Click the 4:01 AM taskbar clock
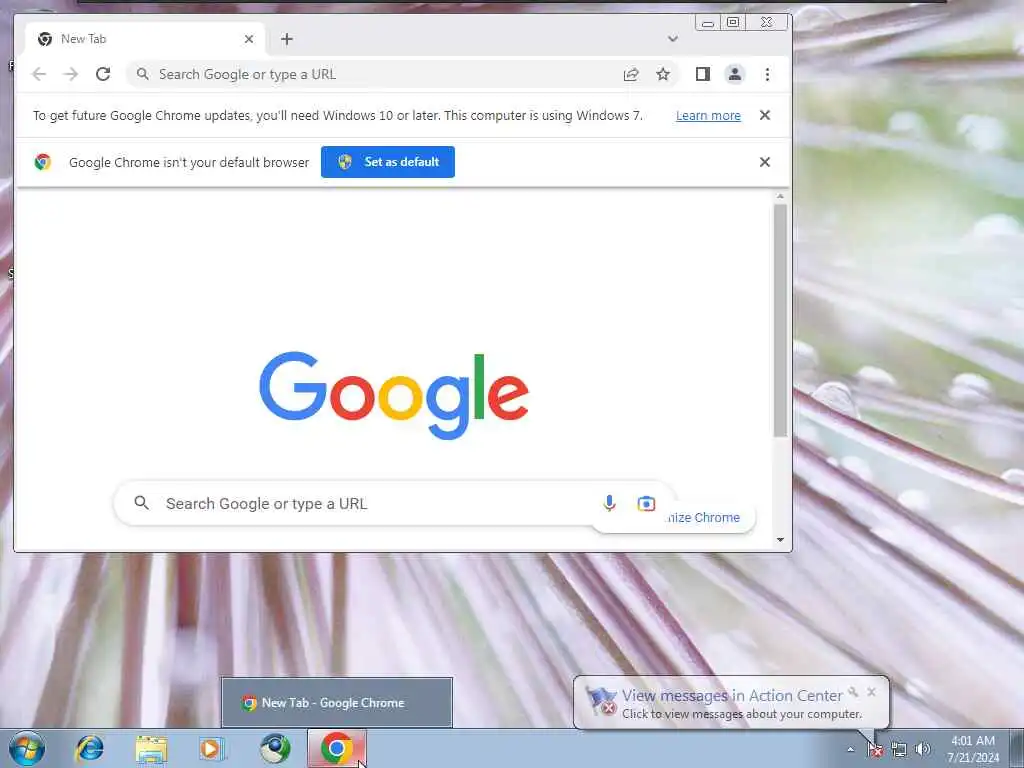Screen dimensions: 1024x768 (x=973, y=749)
